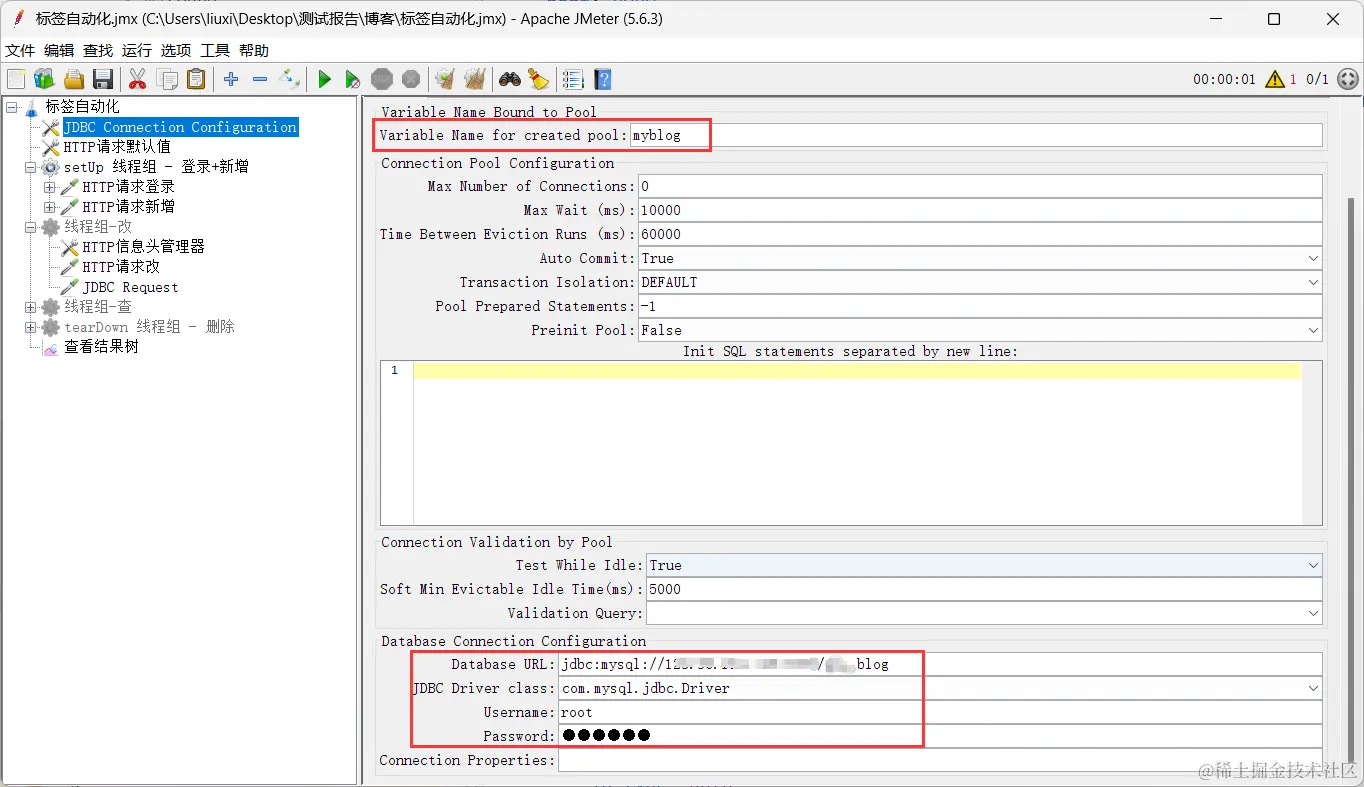The width and height of the screenshot is (1364, 787).
Task: Click the Max Wait (ms) field
Action: [980, 210]
